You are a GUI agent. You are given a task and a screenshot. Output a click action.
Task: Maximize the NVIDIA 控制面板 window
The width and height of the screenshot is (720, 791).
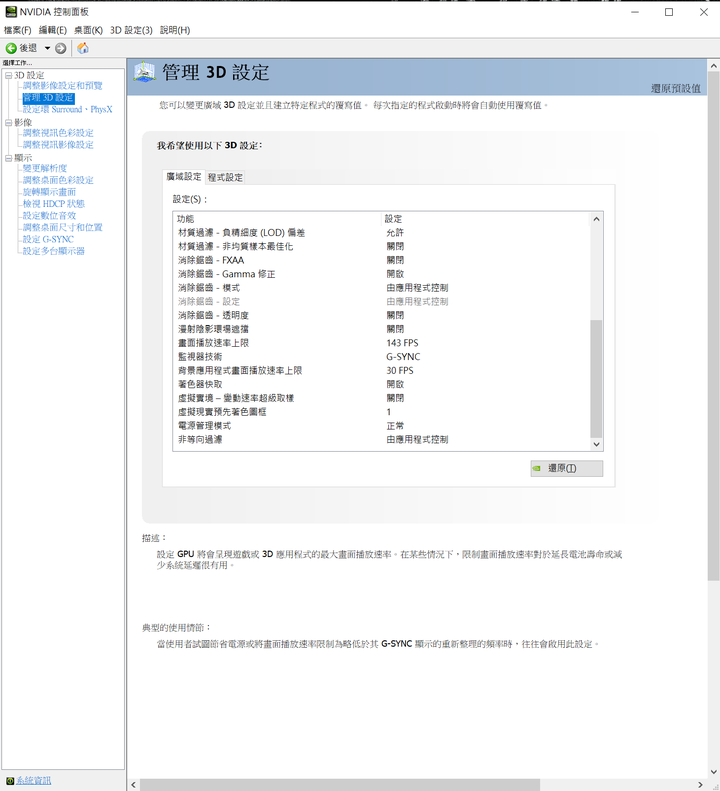point(669,12)
